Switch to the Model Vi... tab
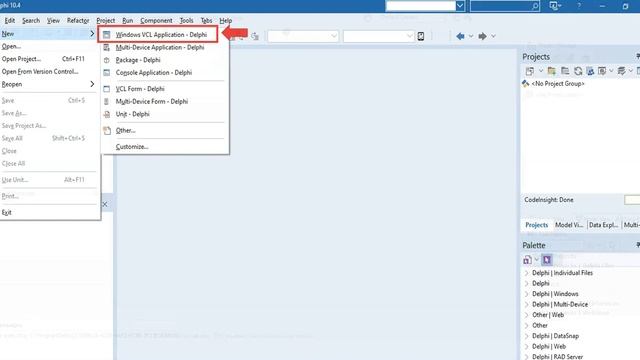The image size is (640, 360). [569, 225]
